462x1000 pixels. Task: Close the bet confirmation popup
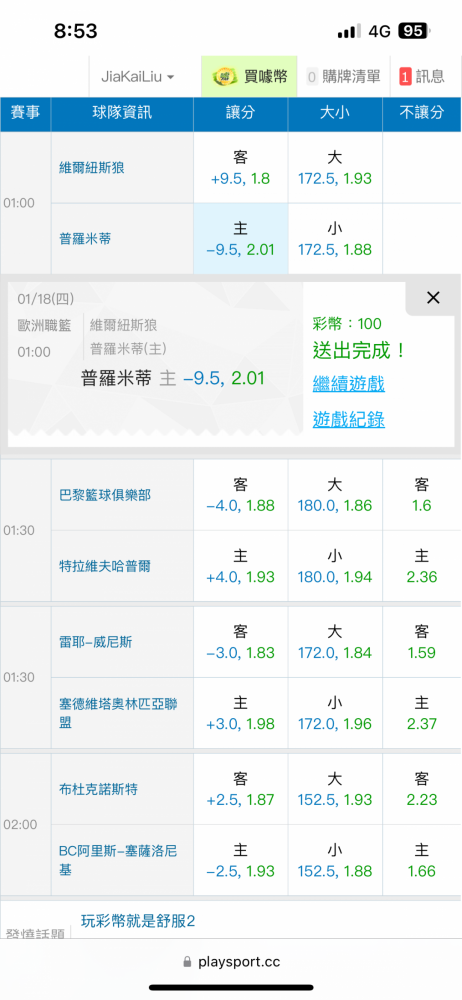433,298
